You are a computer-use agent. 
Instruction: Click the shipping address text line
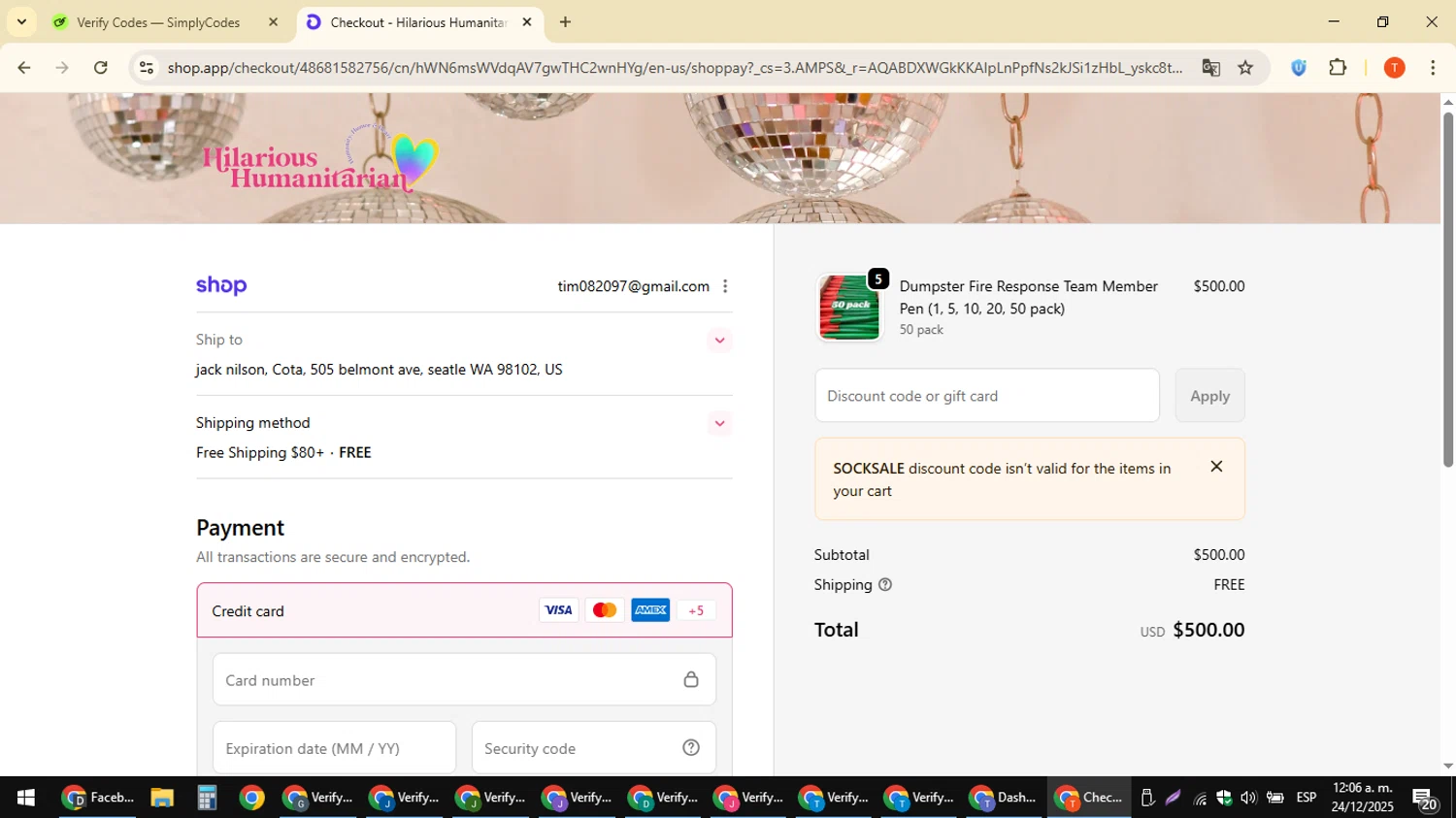click(x=380, y=370)
